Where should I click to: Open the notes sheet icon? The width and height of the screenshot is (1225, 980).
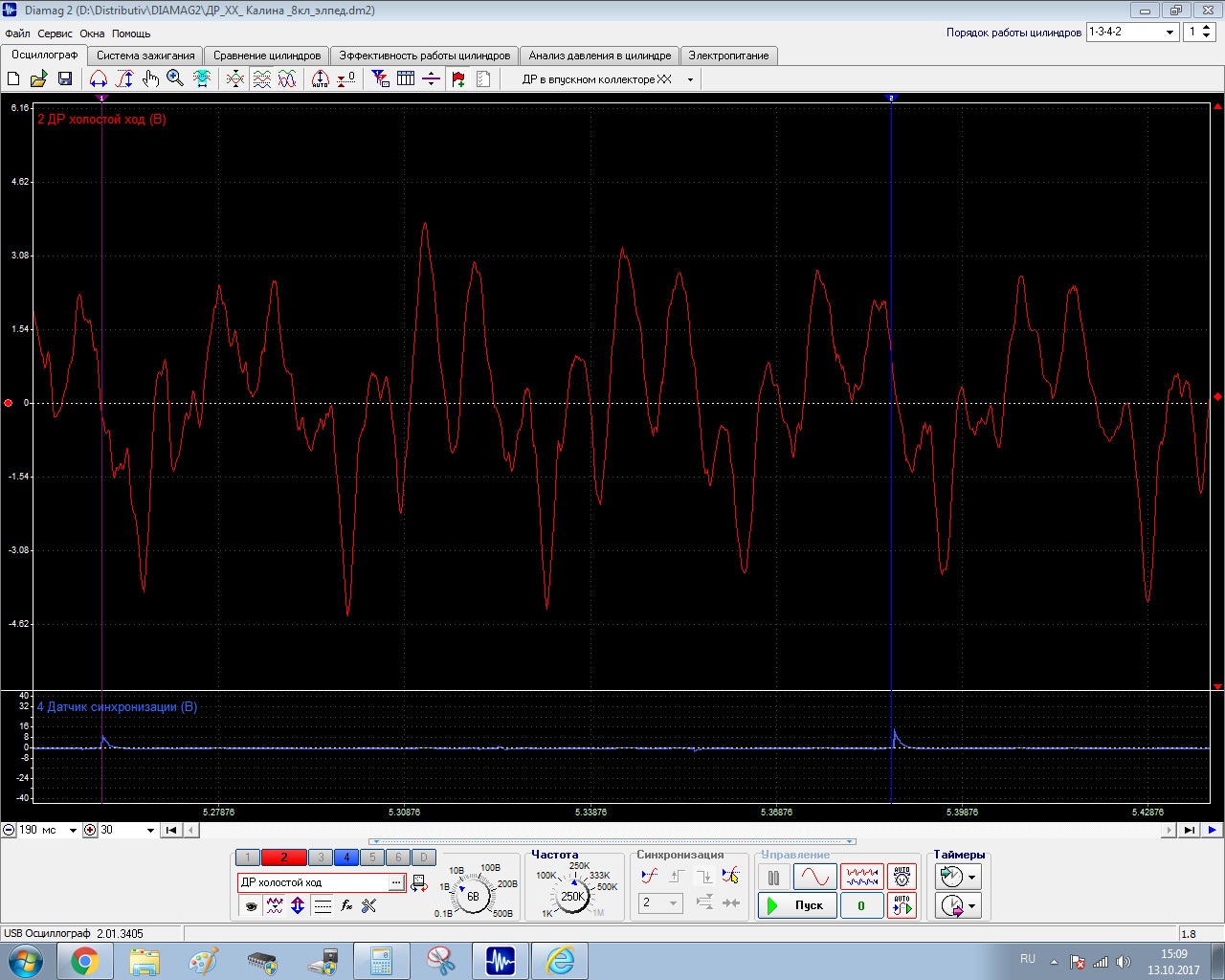[483, 78]
